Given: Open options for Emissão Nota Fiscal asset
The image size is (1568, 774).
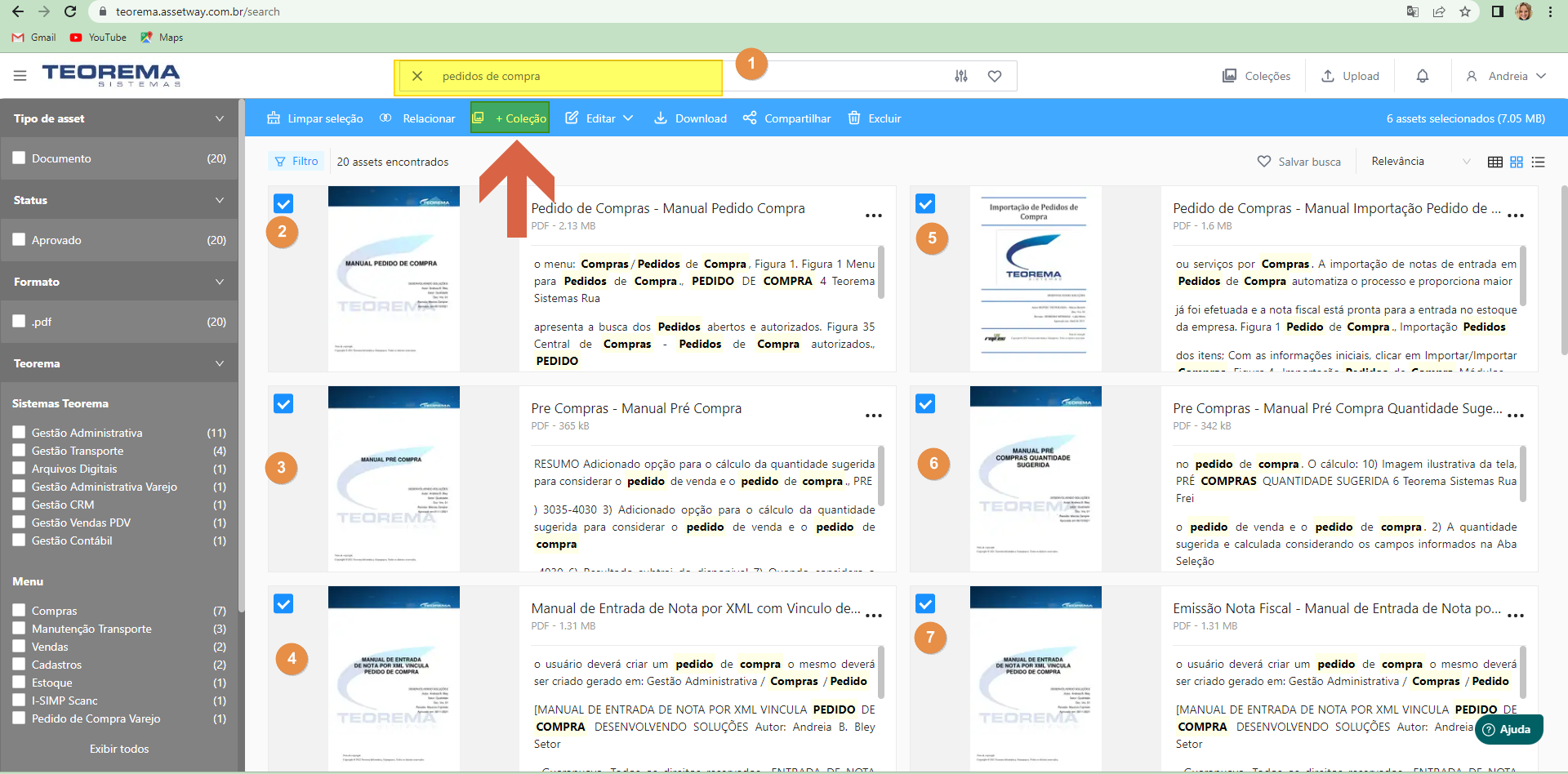Looking at the screenshot, I should click(x=1516, y=616).
